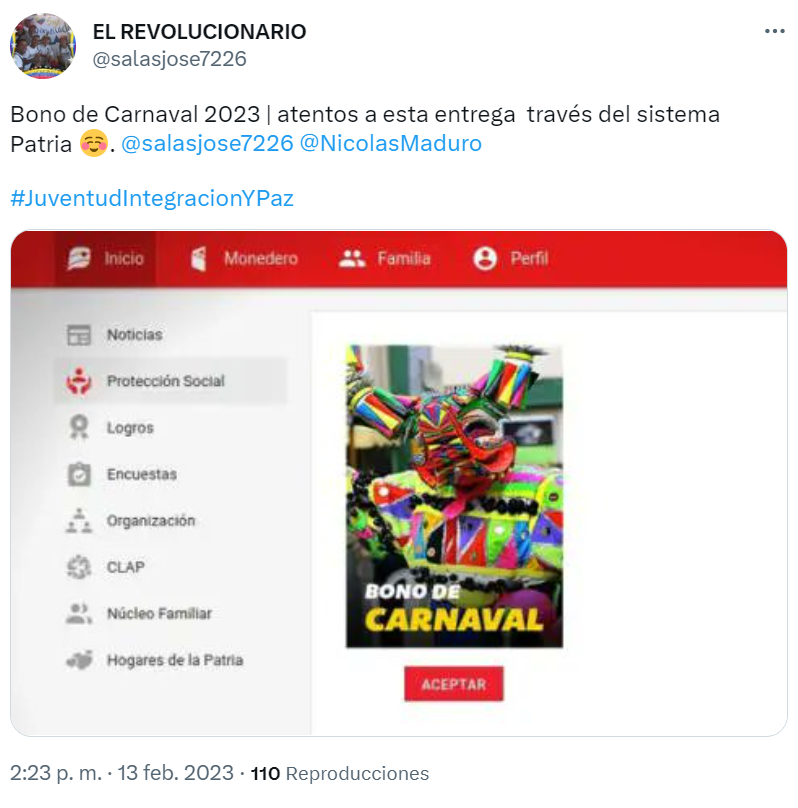Go to the Perfil tab
798x808 pixels.
[x=511, y=258]
